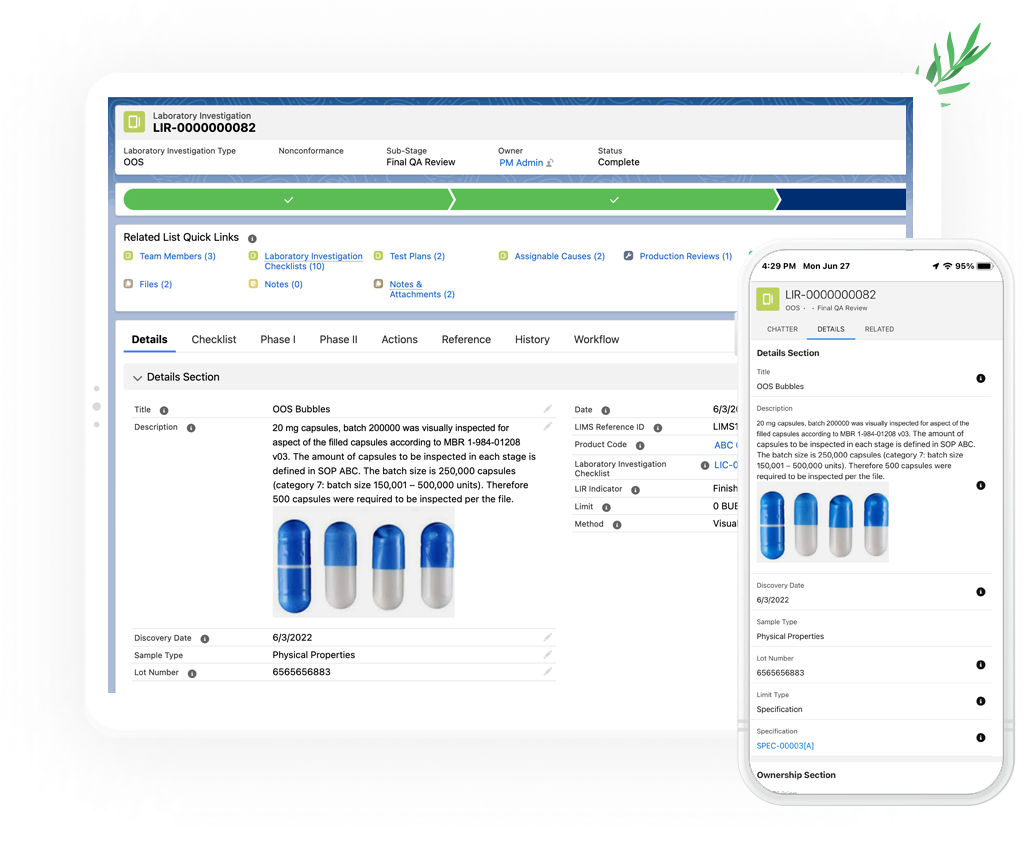Click the info icon beside Description label
1024x843 pixels.
[191, 428]
